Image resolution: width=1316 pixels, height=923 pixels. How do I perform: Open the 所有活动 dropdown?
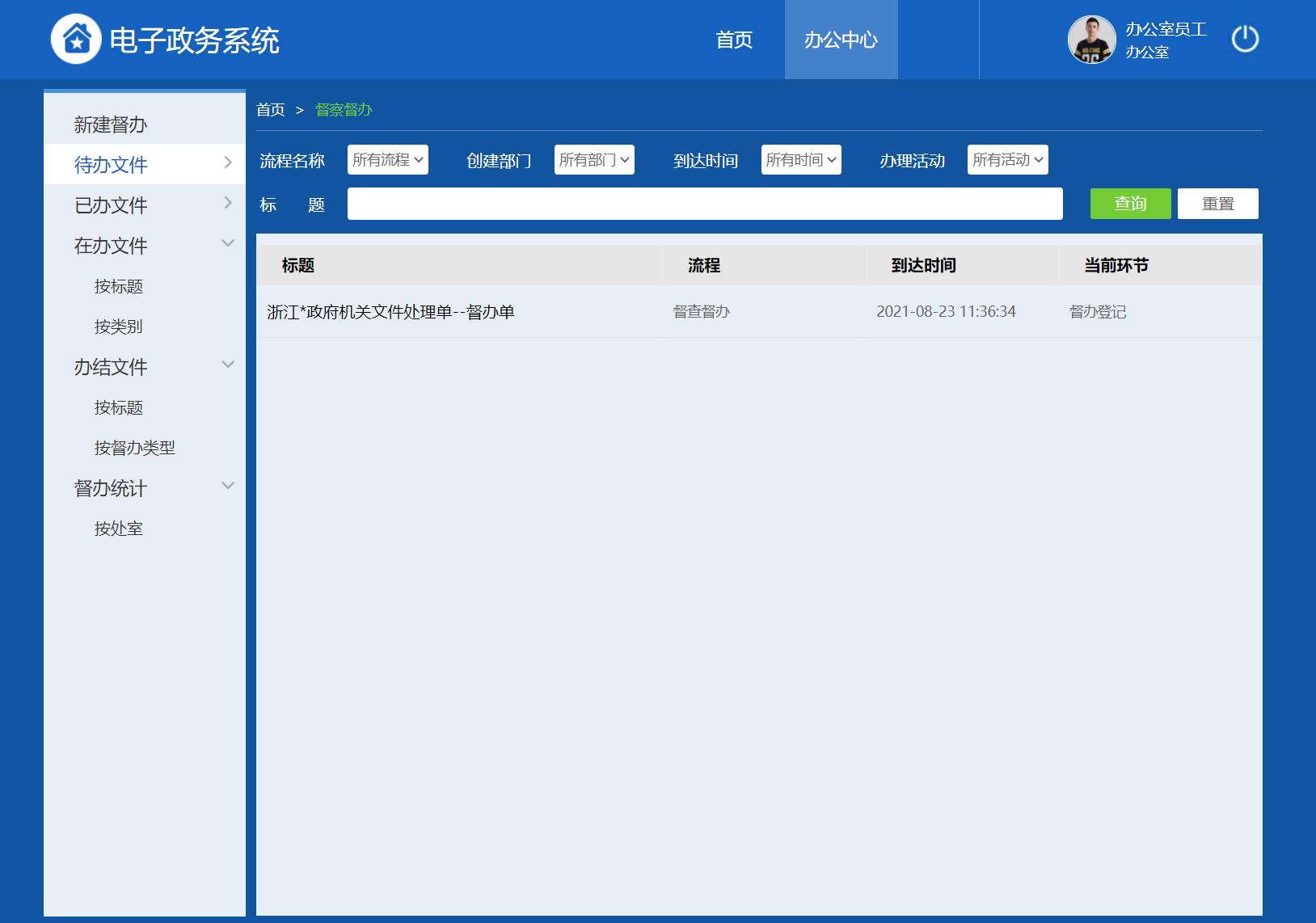(x=1007, y=160)
